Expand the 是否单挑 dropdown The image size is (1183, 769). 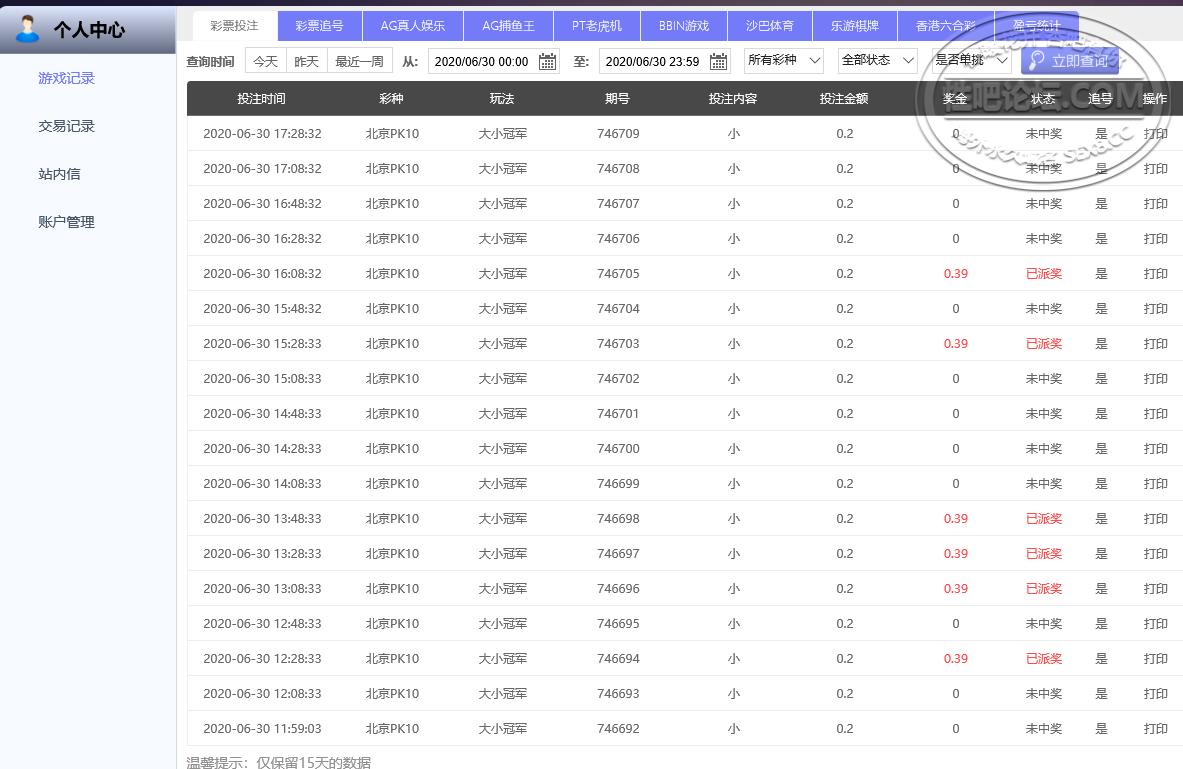(971, 60)
